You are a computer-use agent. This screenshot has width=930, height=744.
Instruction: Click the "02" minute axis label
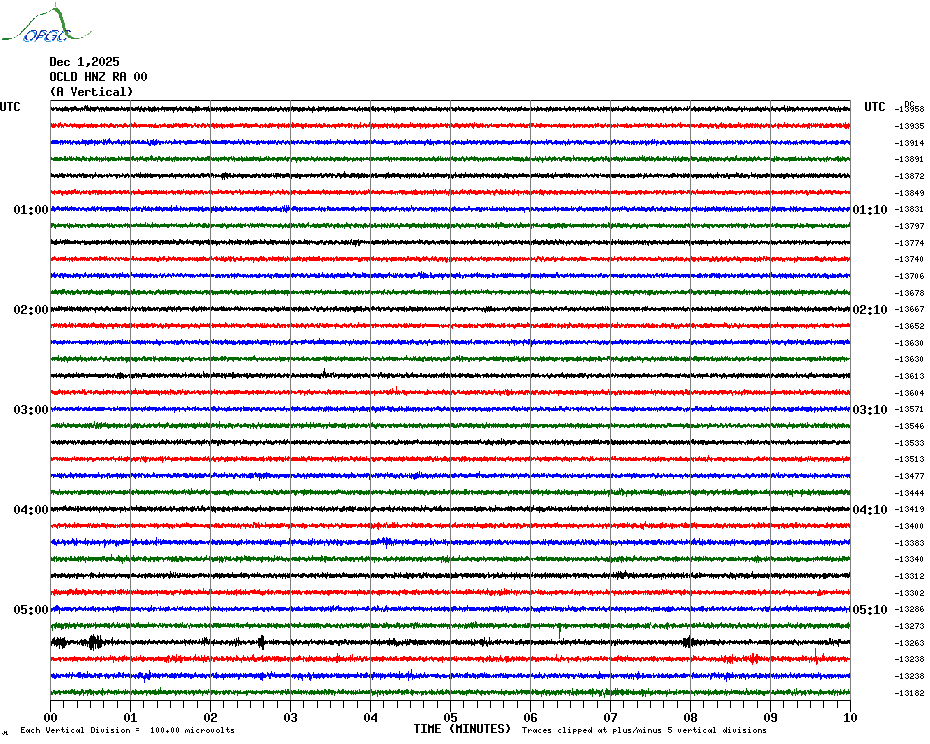pyautogui.click(x=211, y=718)
